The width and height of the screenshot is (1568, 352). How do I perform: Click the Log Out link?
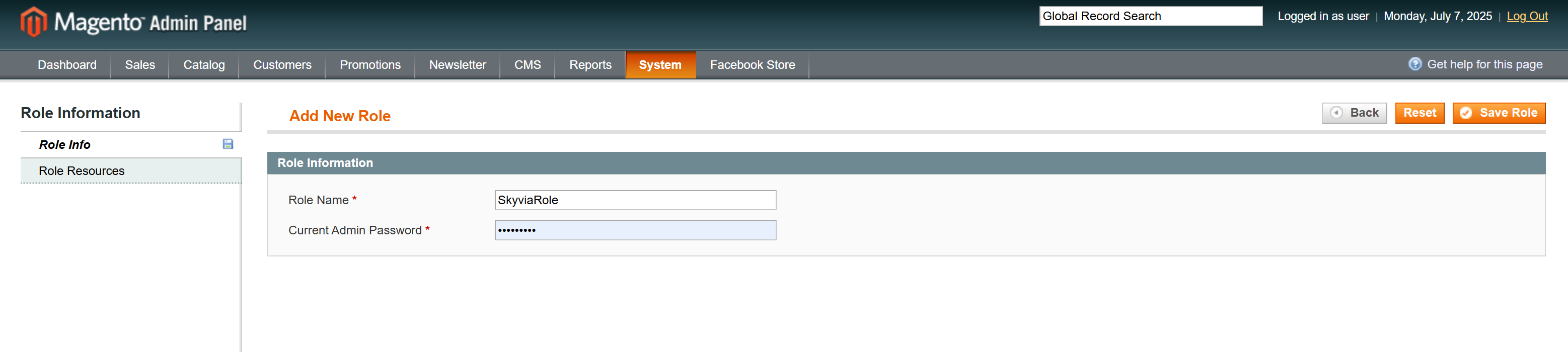1527,17
